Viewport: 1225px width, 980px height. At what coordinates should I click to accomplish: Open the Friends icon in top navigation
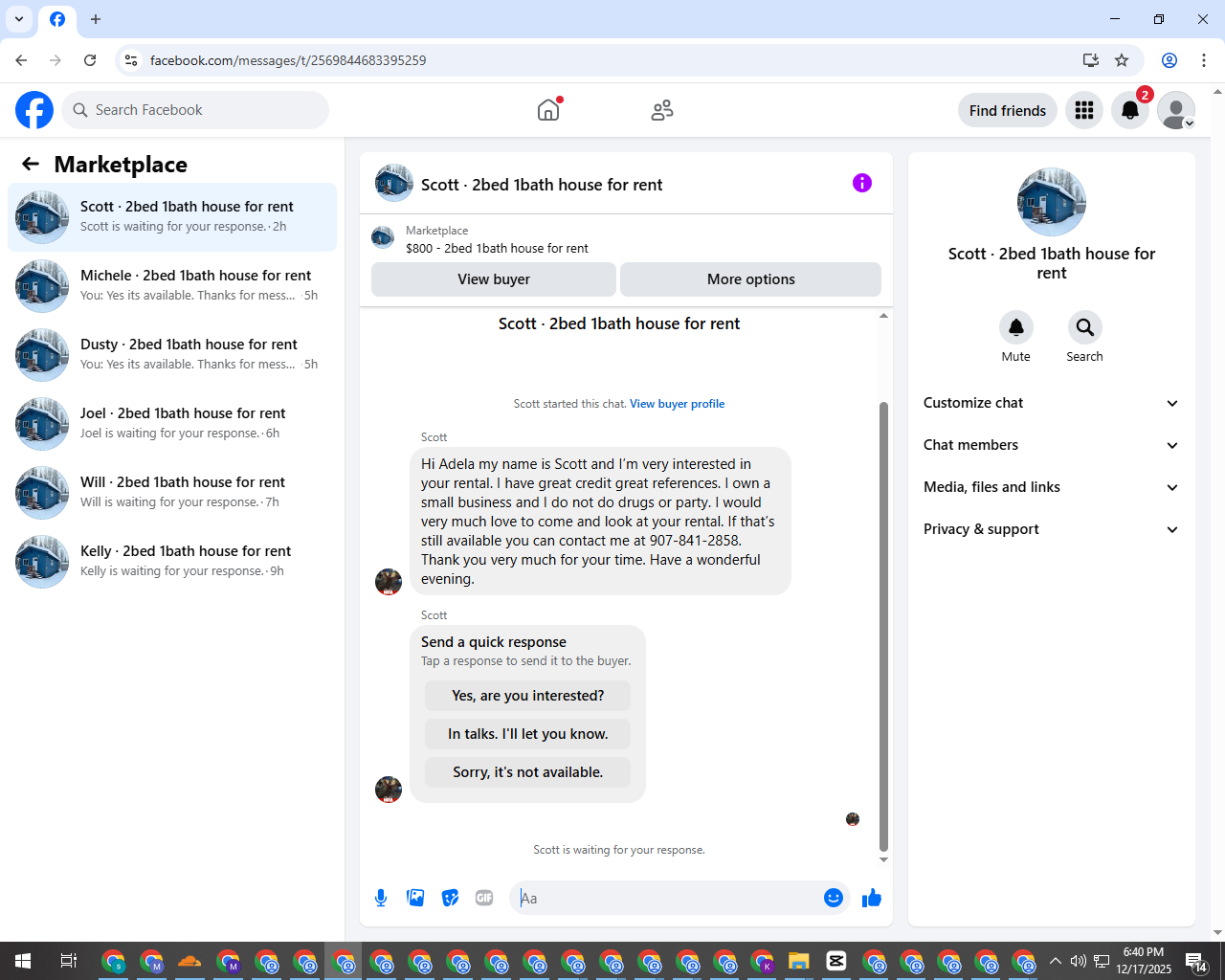(662, 110)
